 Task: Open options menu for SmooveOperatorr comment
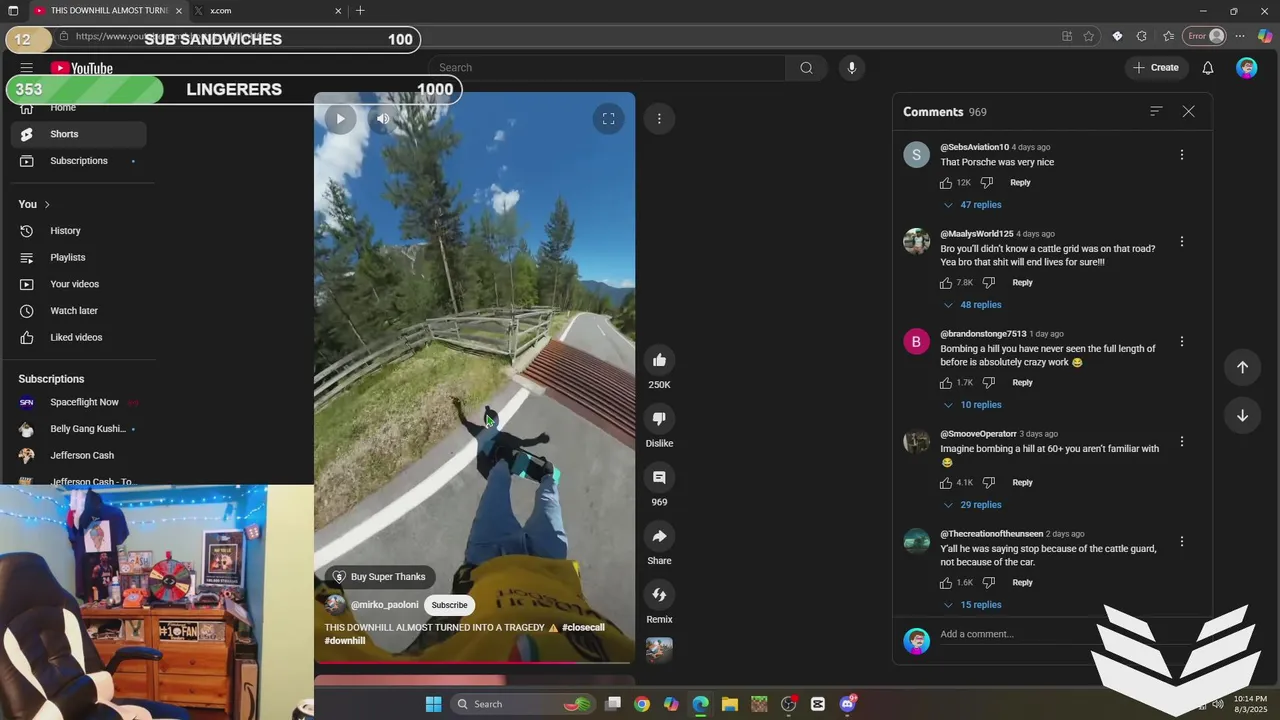coord(1182,442)
